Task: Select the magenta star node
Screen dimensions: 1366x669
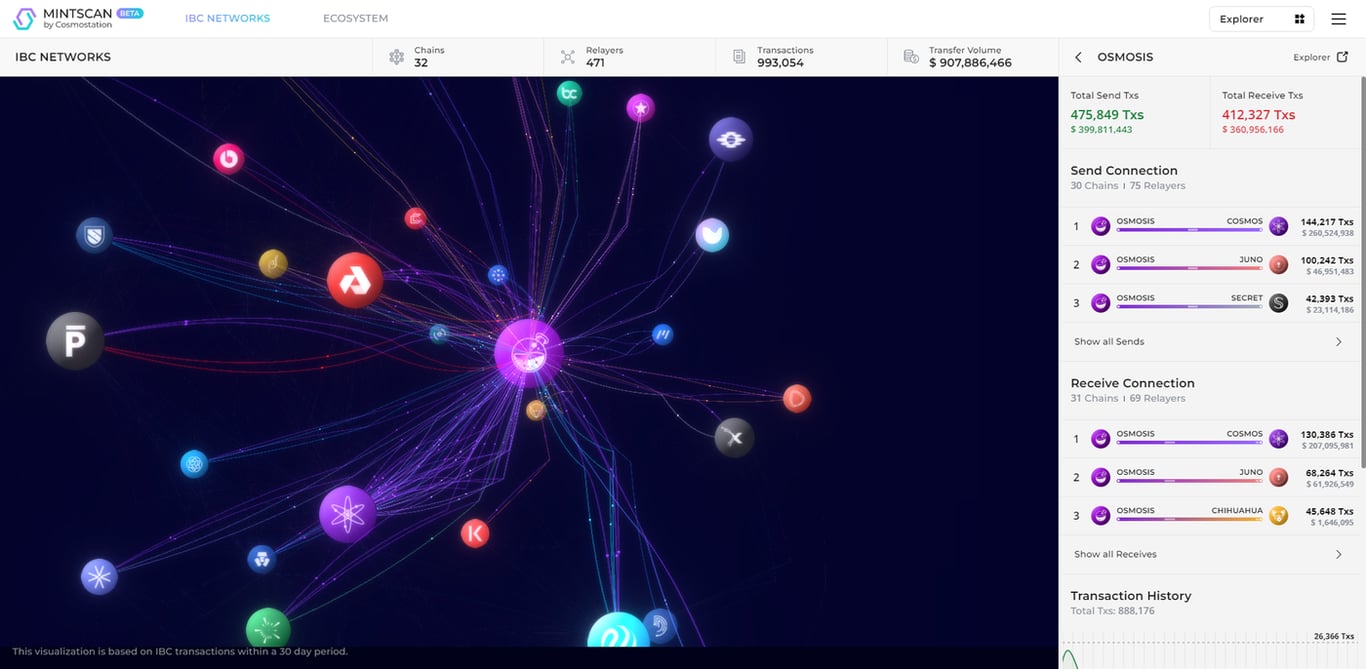Action: [640, 107]
